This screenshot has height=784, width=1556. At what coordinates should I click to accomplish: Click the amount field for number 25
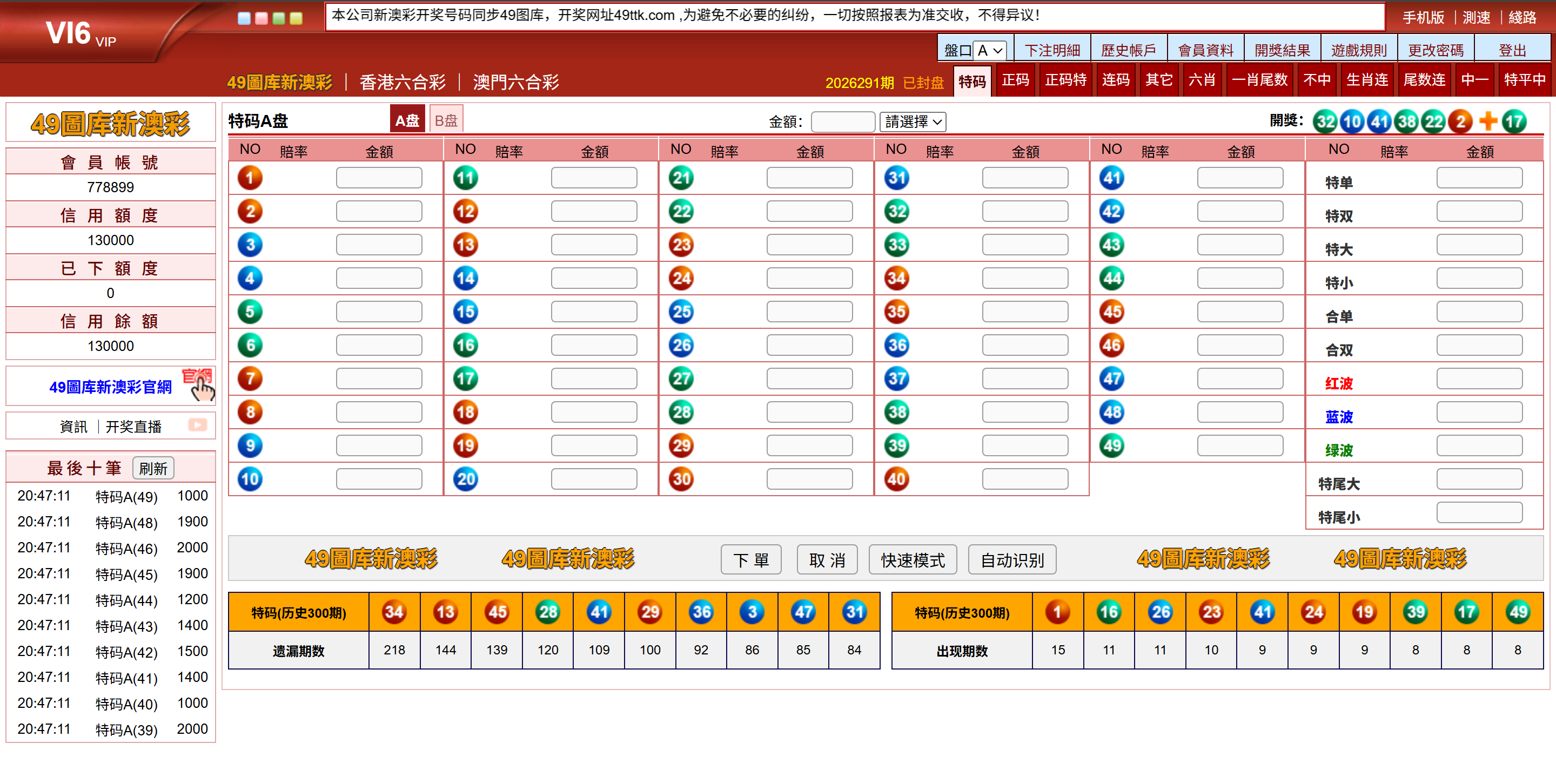click(809, 312)
